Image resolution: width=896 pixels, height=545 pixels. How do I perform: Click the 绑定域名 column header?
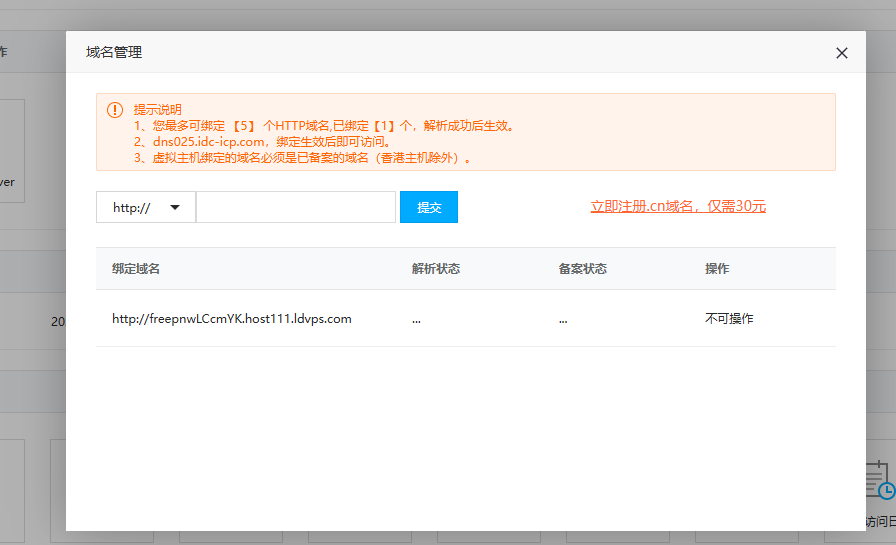136,269
